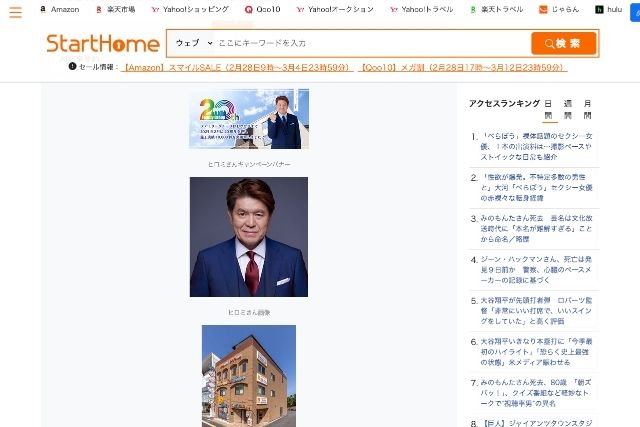Click the 楽天市場 logo icon

[x=98, y=9]
